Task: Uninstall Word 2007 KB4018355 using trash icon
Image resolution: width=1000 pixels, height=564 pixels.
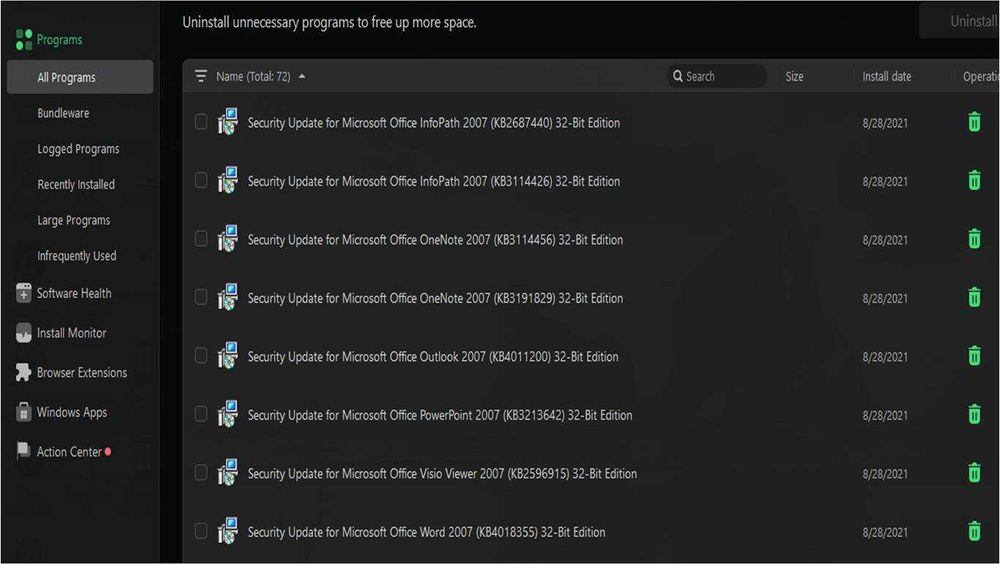Action: click(x=974, y=531)
